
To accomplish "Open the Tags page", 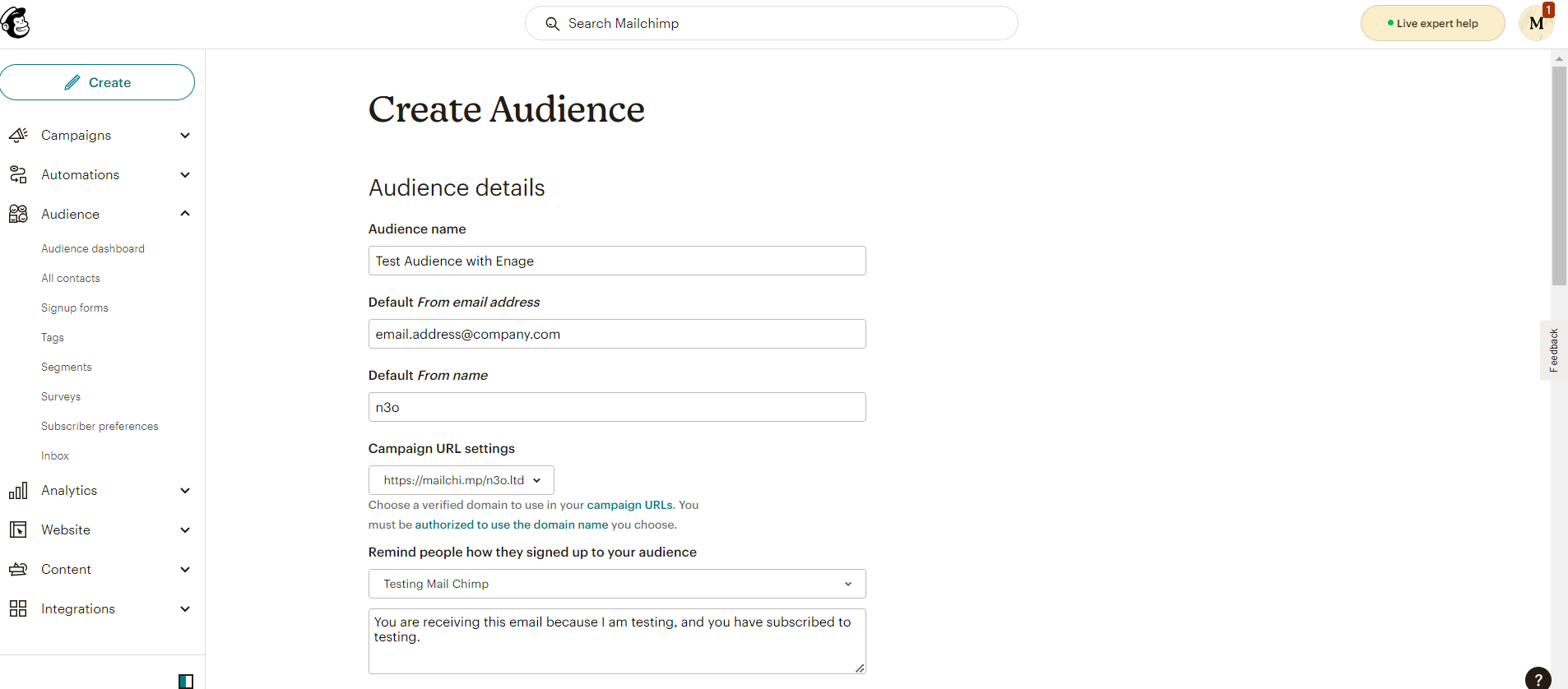I will [53, 337].
